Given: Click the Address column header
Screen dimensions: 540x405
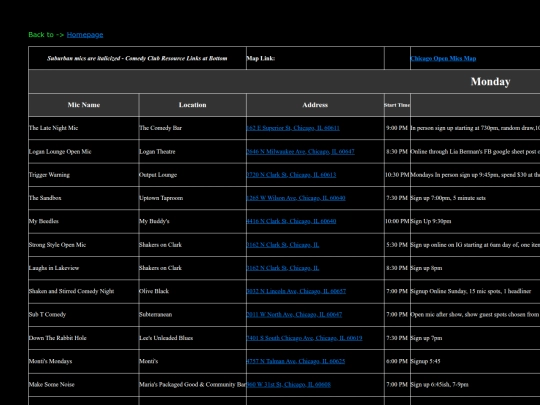Looking at the screenshot, I should [x=315, y=105].
